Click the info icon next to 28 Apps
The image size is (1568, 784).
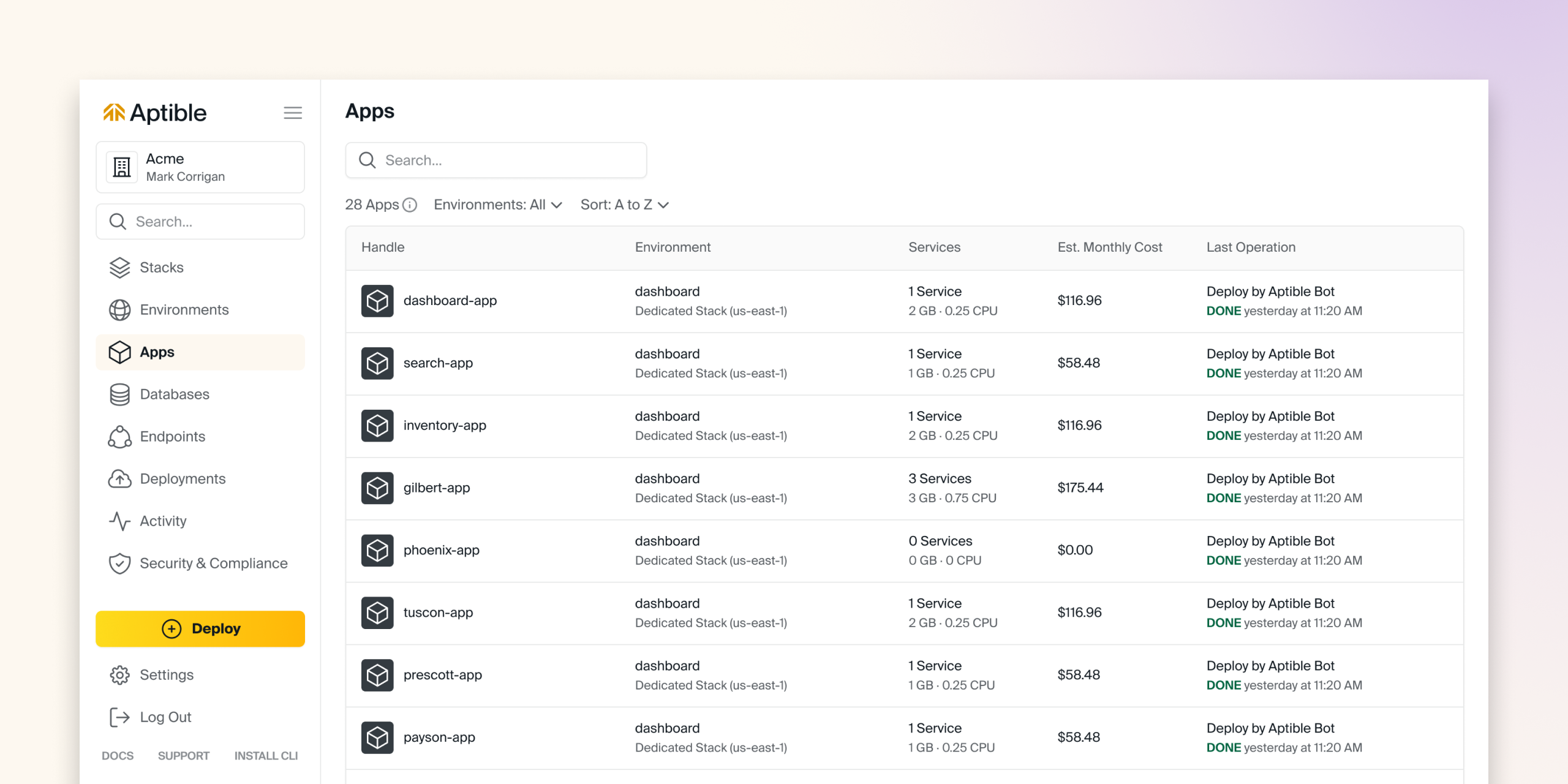click(410, 205)
